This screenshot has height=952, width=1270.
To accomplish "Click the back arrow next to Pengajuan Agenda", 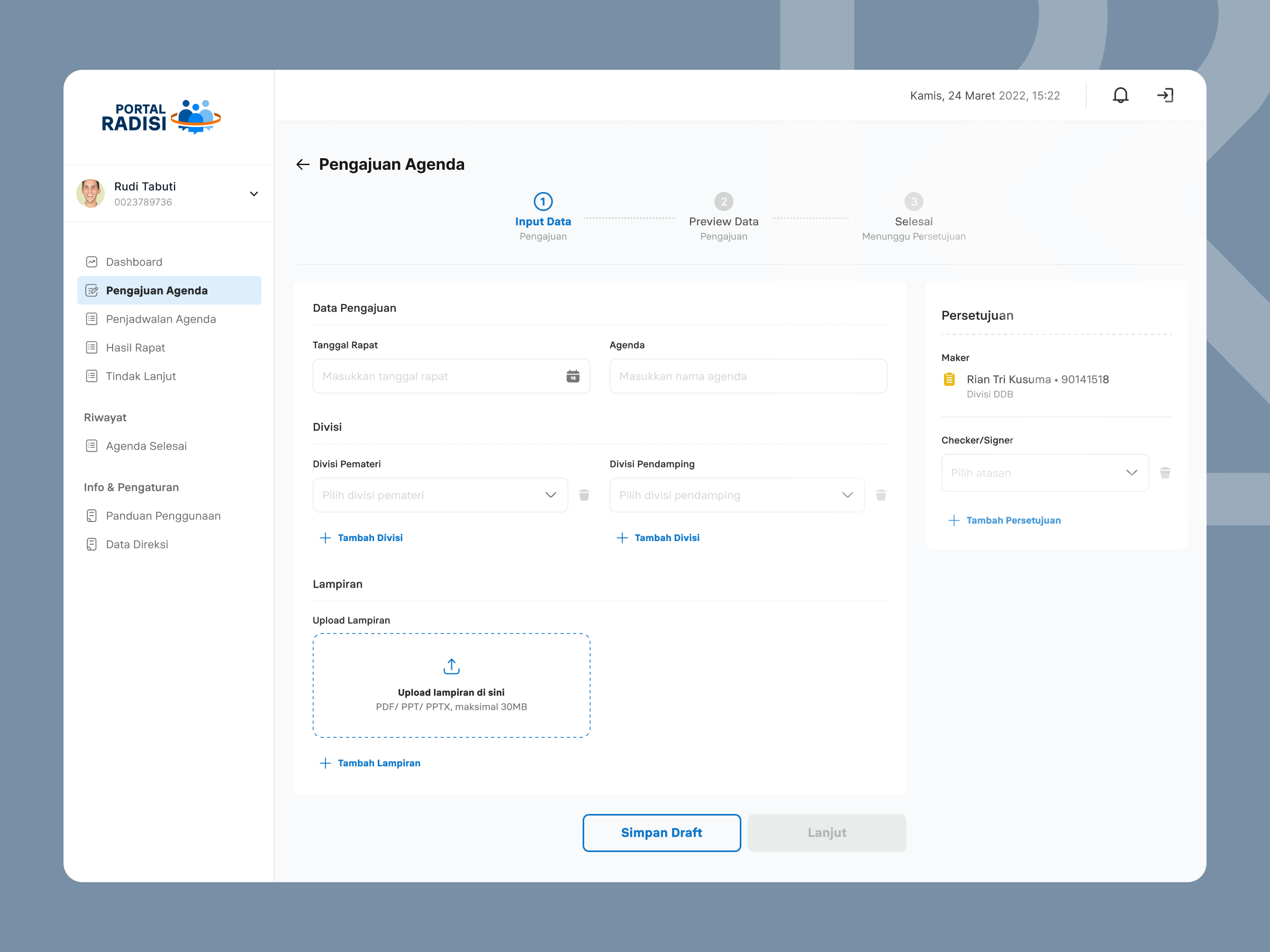I will (x=303, y=164).
